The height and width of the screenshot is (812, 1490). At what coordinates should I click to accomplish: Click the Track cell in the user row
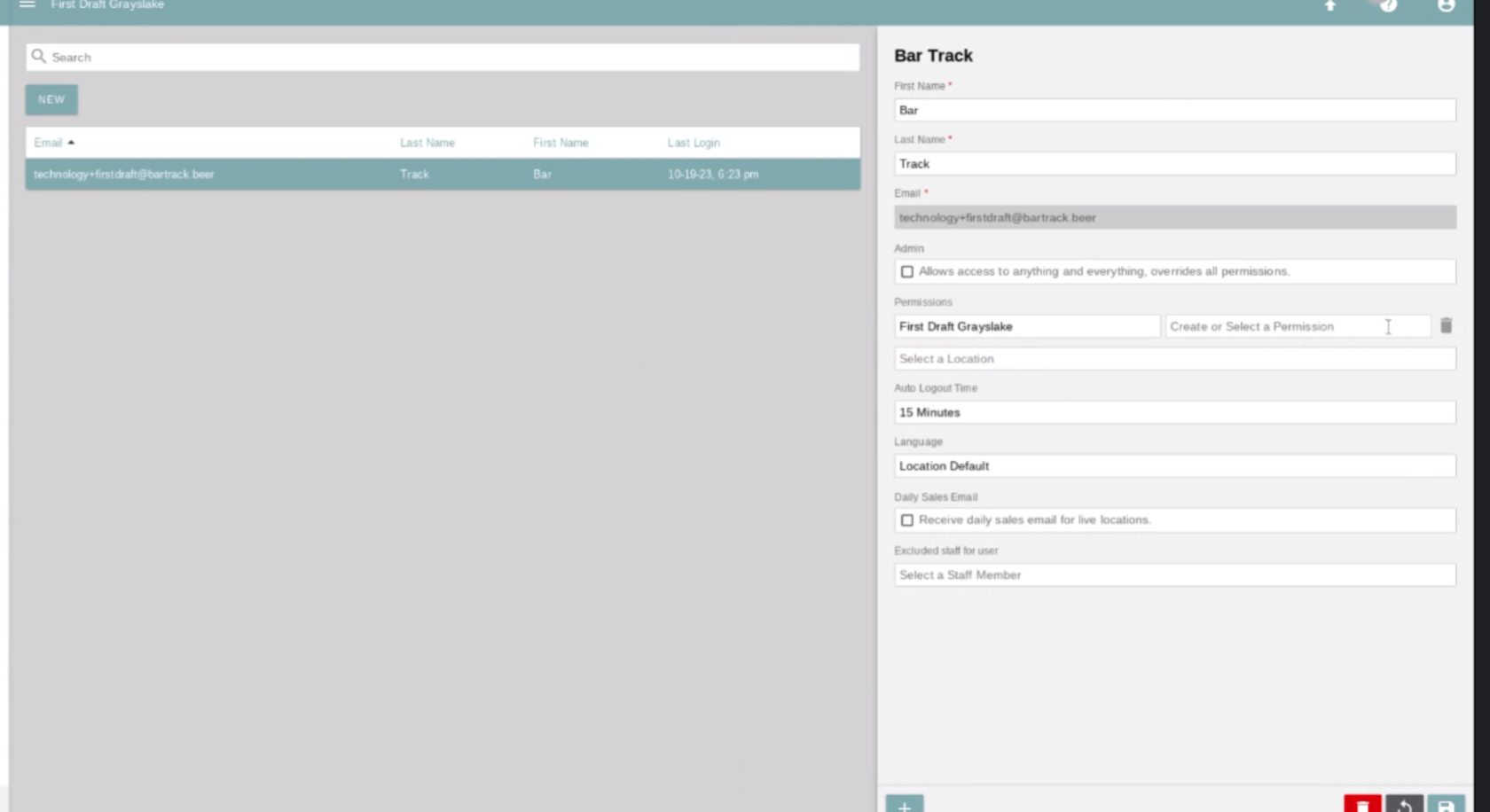click(414, 175)
